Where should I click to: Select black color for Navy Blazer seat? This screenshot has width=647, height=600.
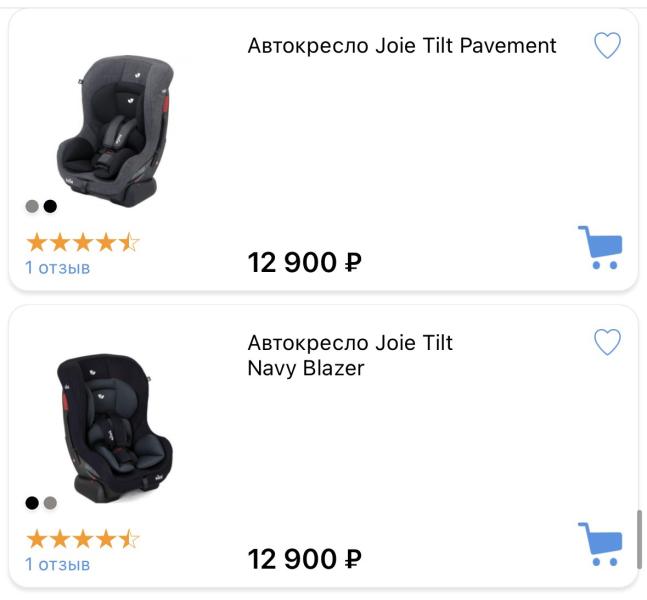32,503
